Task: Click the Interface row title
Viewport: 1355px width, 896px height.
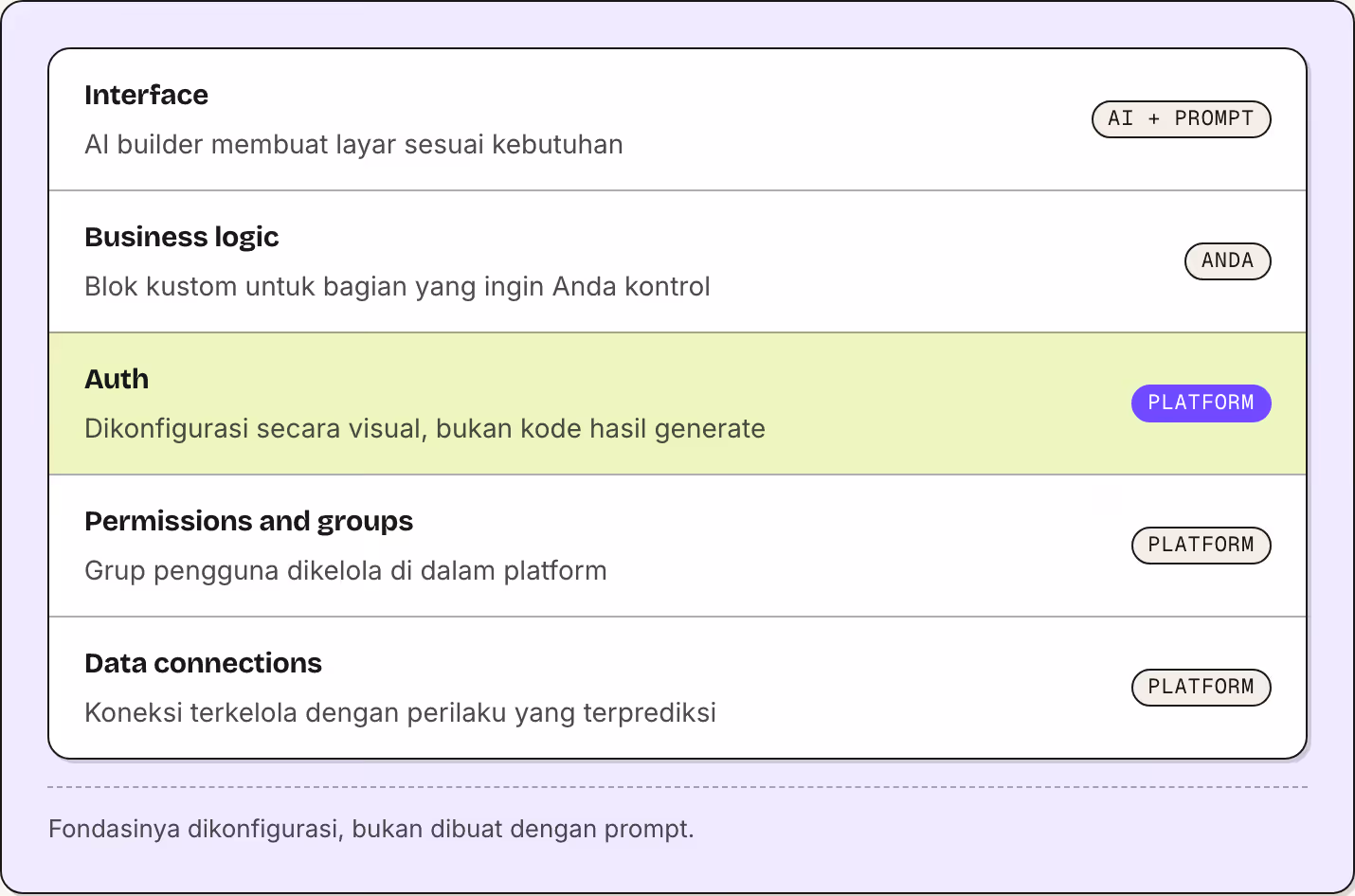Action: (146, 95)
